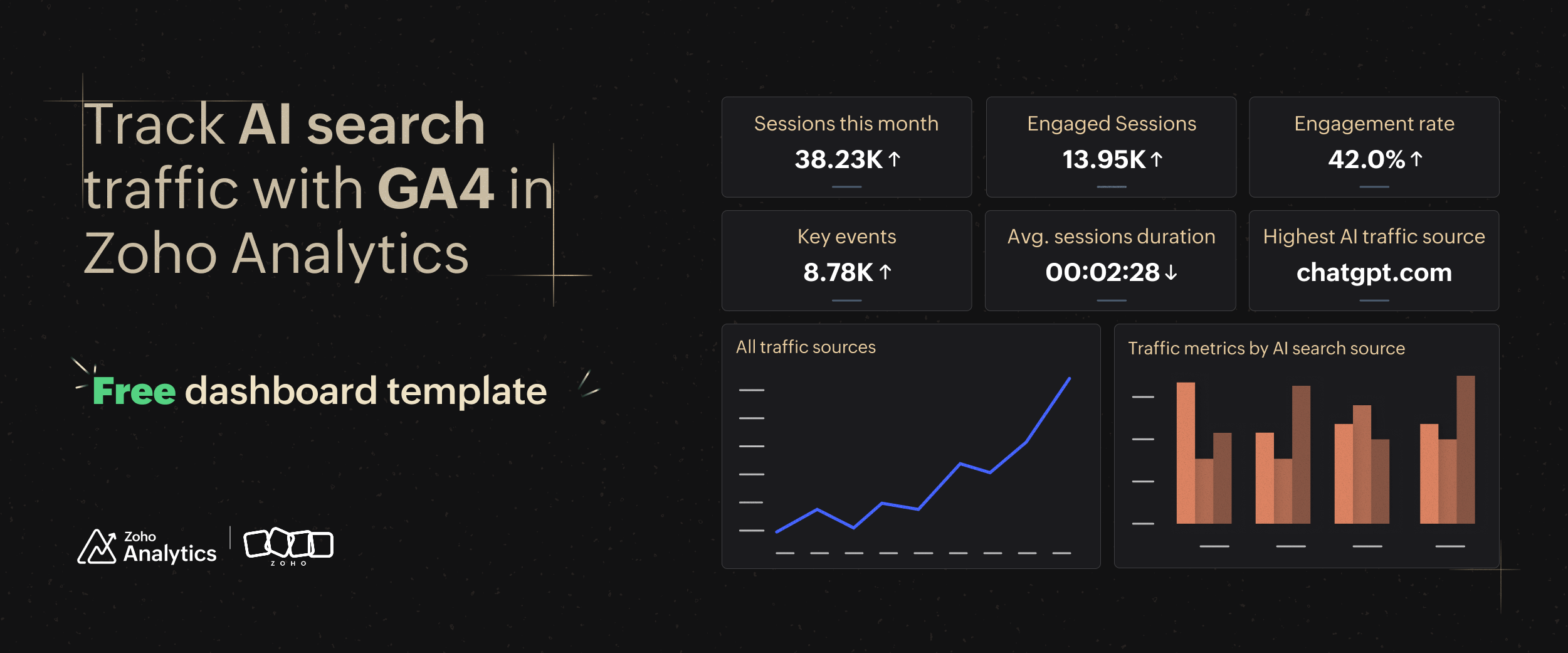Click the 13.95K engaged sessions value
The width and height of the screenshot is (1568, 653).
pos(1103,159)
